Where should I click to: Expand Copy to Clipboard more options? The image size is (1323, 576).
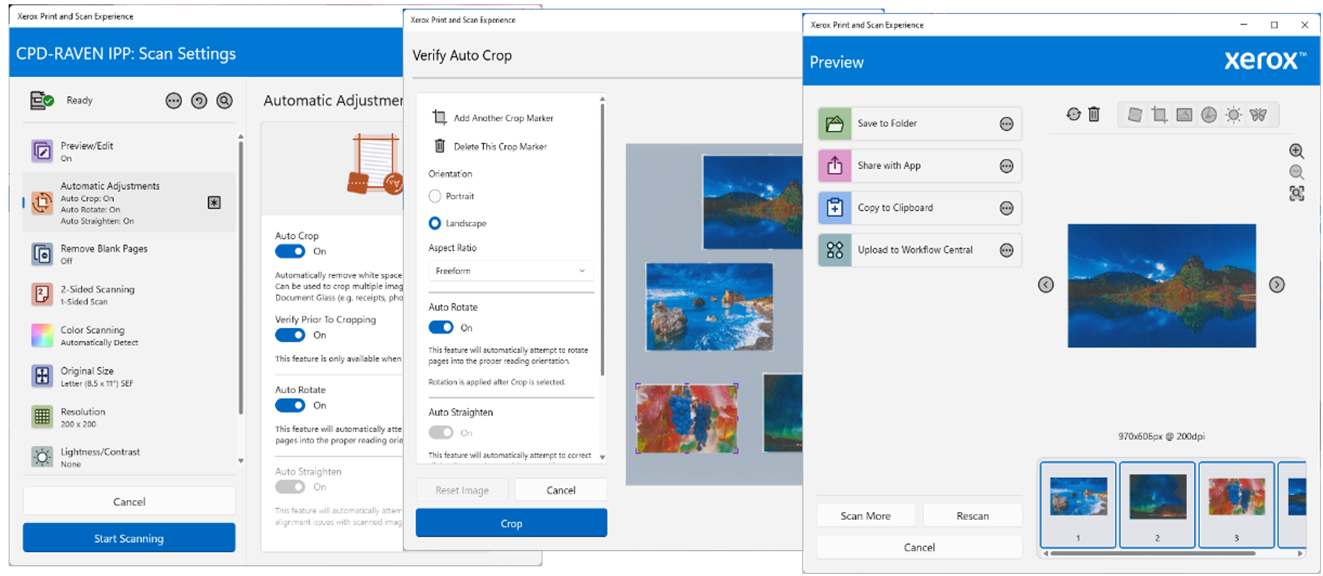1006,208
